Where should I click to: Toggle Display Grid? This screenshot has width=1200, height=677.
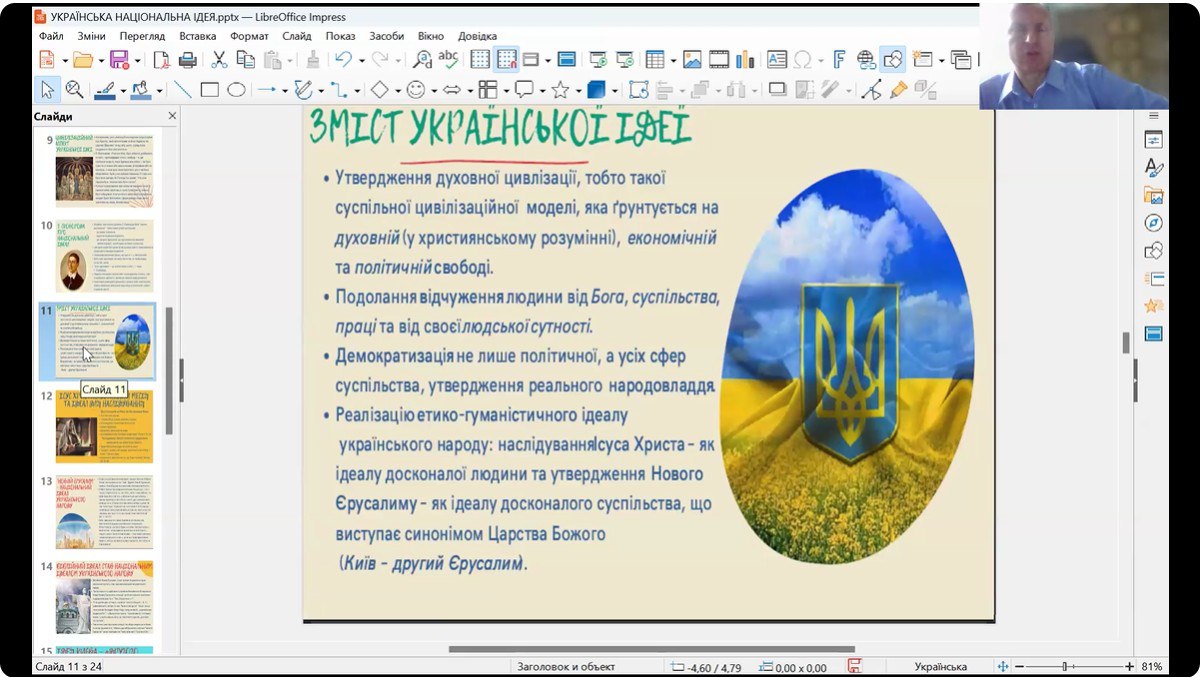point(480,60)
